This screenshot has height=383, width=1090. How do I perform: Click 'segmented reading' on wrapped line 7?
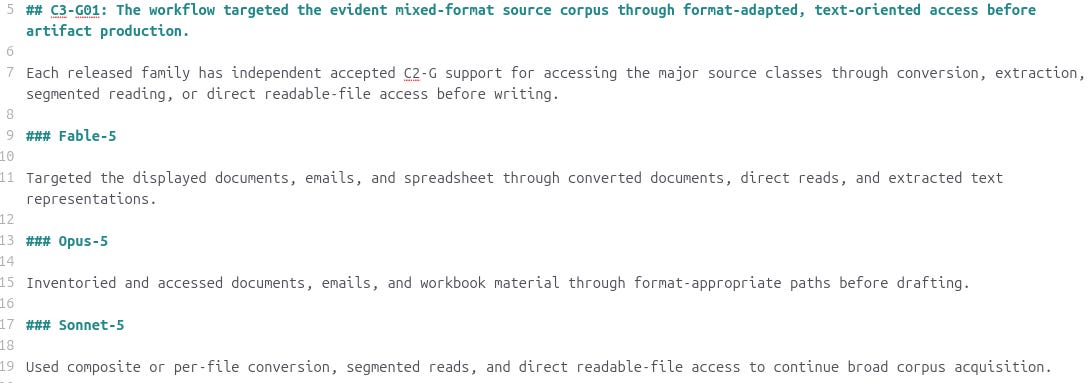96,94
